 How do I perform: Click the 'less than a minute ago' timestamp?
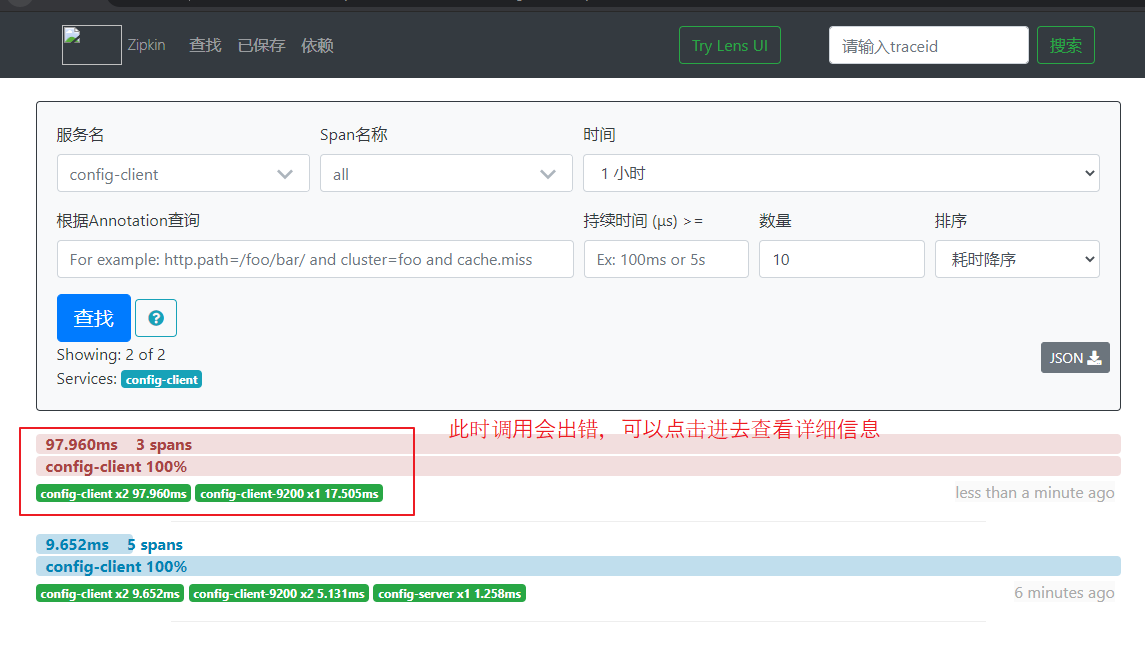pyautogui.click(x=1035, y=493)
